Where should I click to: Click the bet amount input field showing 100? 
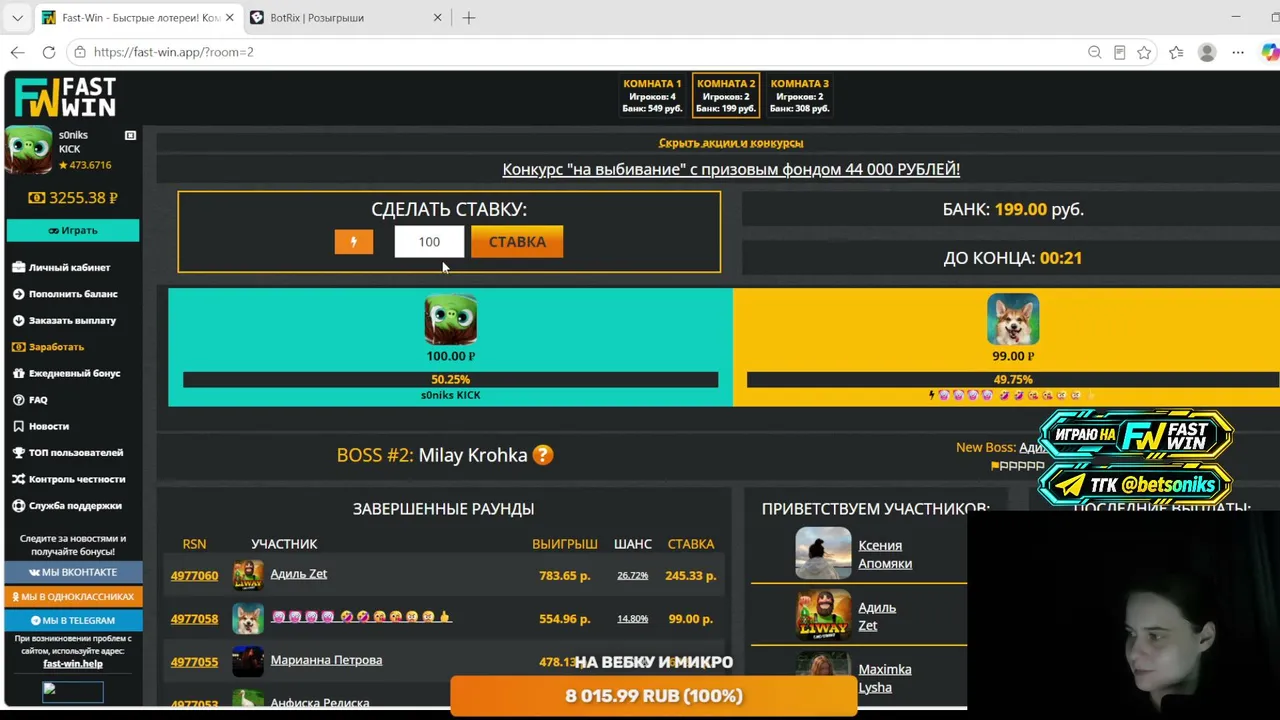[429, 242]
